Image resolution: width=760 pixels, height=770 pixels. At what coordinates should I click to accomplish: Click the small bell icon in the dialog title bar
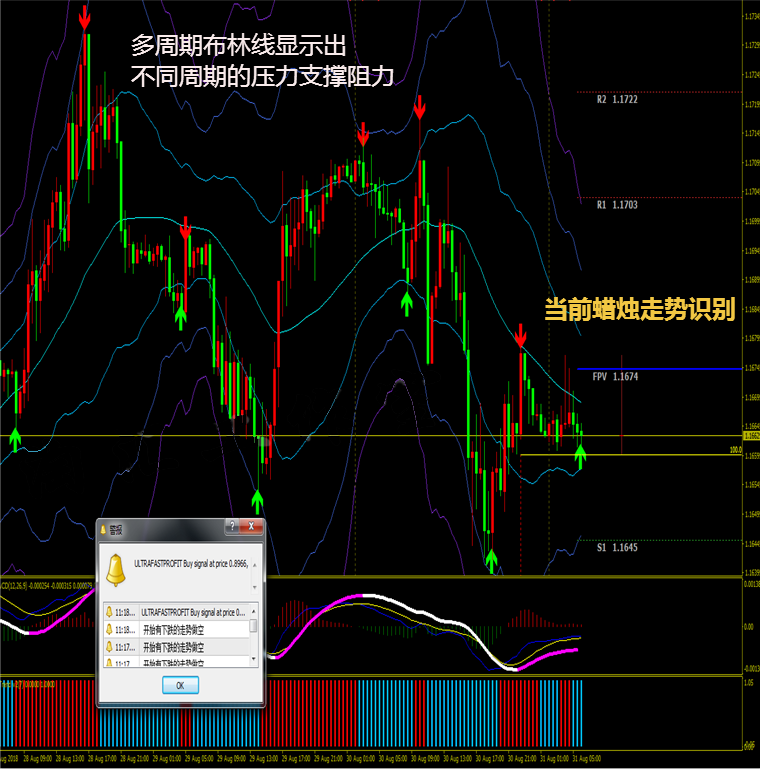pyautogui.click(x=103, y=529)
